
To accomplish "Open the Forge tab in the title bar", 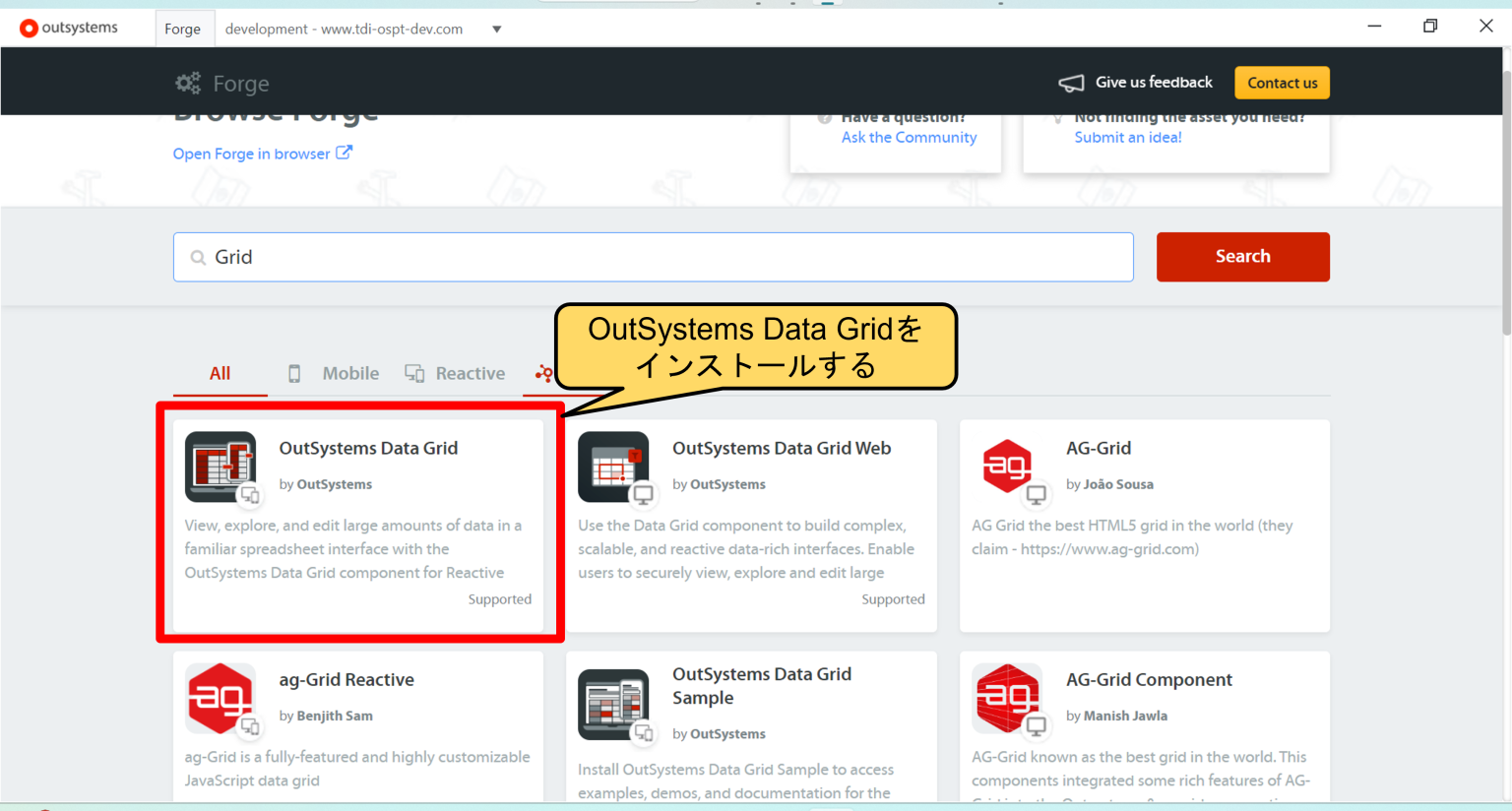I will pos(184,28).
